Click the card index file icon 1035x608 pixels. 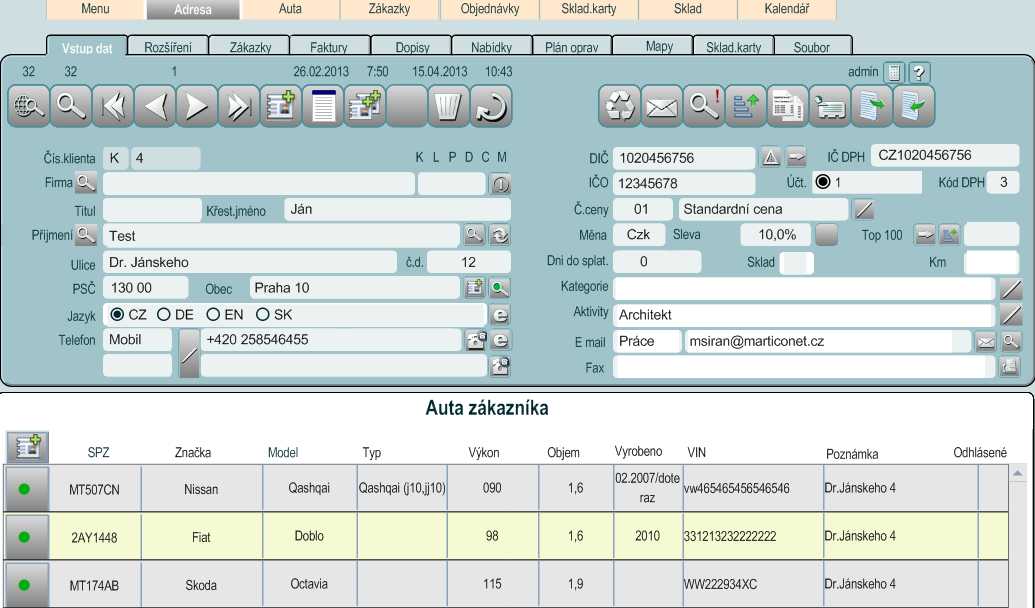pyautogui.click(x=830, y=106)
